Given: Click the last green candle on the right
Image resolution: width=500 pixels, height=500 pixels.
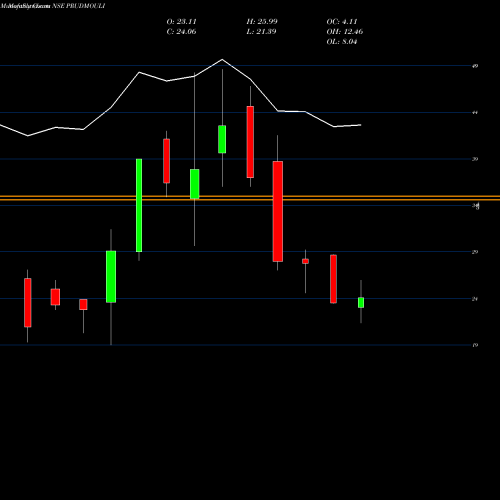Looking at the screenshot, I should coord(361,302).
